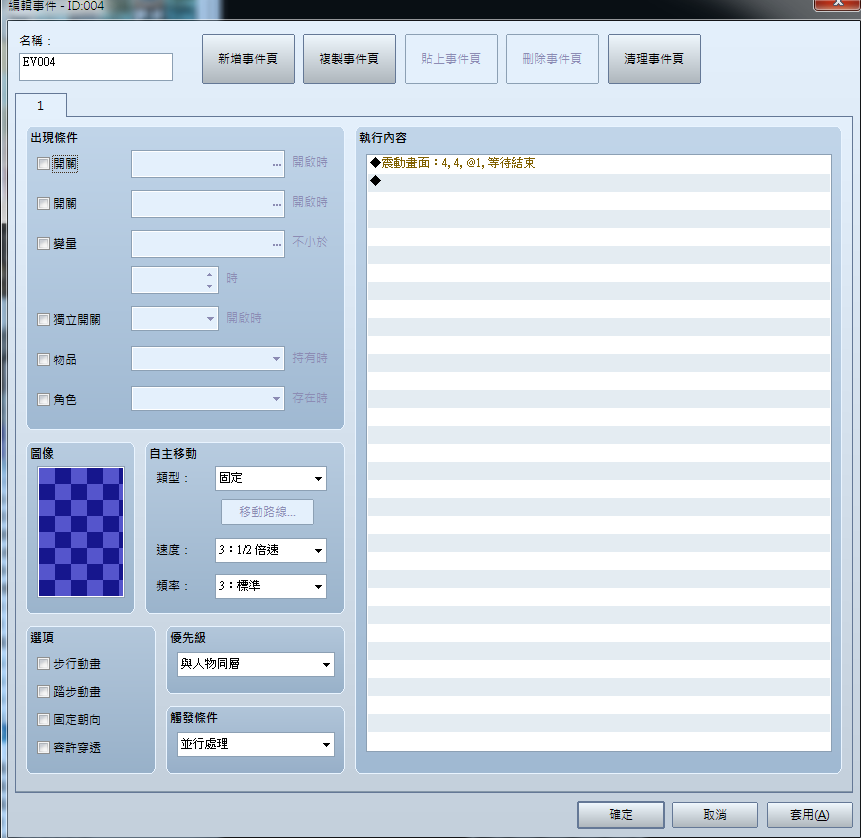Open the 類型 movement type dropdown

click(271, 478)
